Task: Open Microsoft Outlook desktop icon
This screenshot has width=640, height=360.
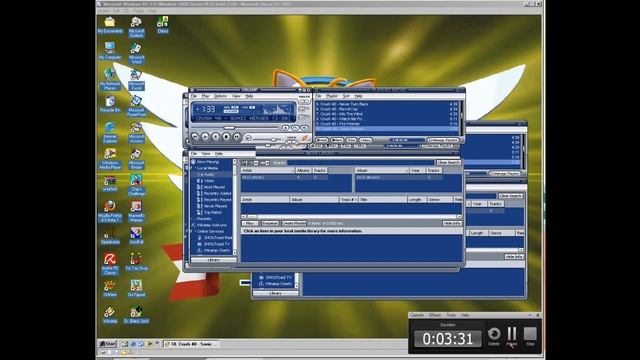Action: 136,27
